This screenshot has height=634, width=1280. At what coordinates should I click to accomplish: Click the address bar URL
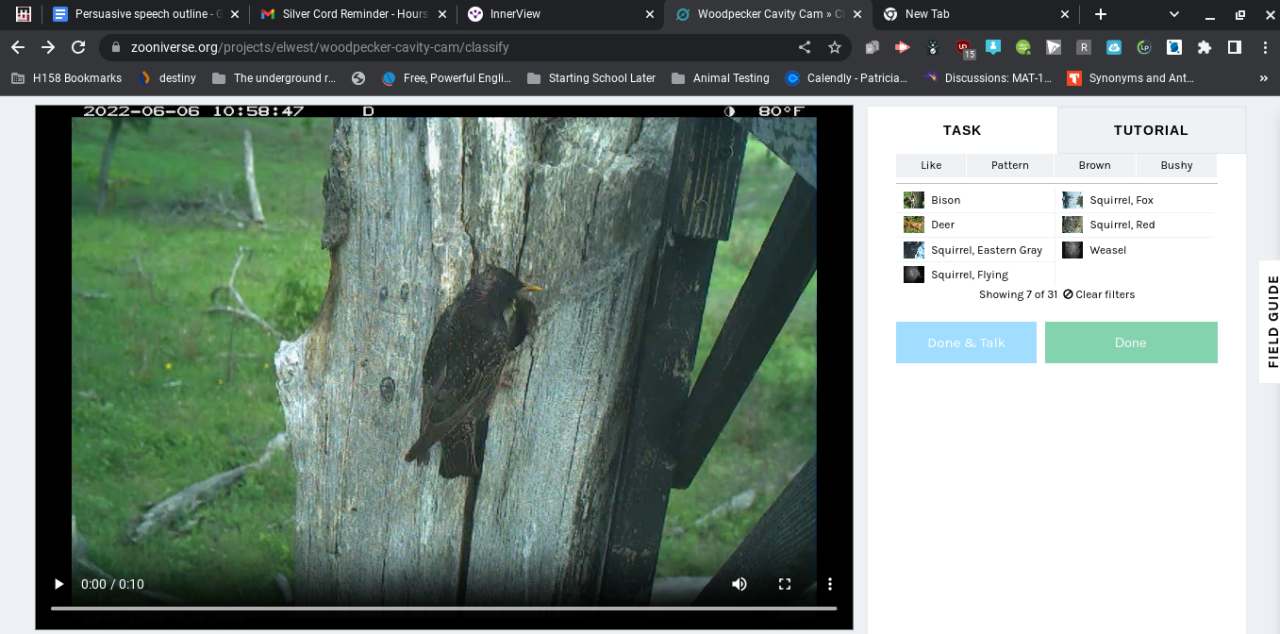[320, 47]
